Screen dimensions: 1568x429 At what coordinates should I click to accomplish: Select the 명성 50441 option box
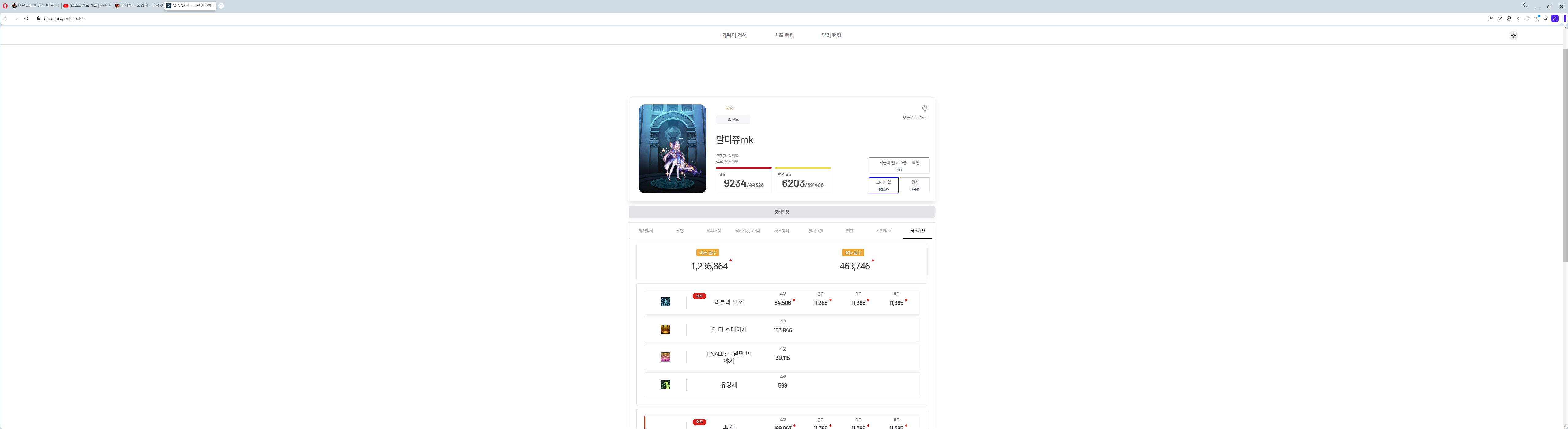pyautogui.click(x=914, y=185)
